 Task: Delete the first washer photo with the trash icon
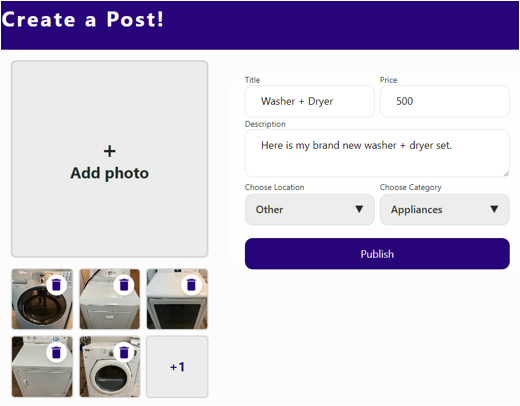tap(57, 285)
